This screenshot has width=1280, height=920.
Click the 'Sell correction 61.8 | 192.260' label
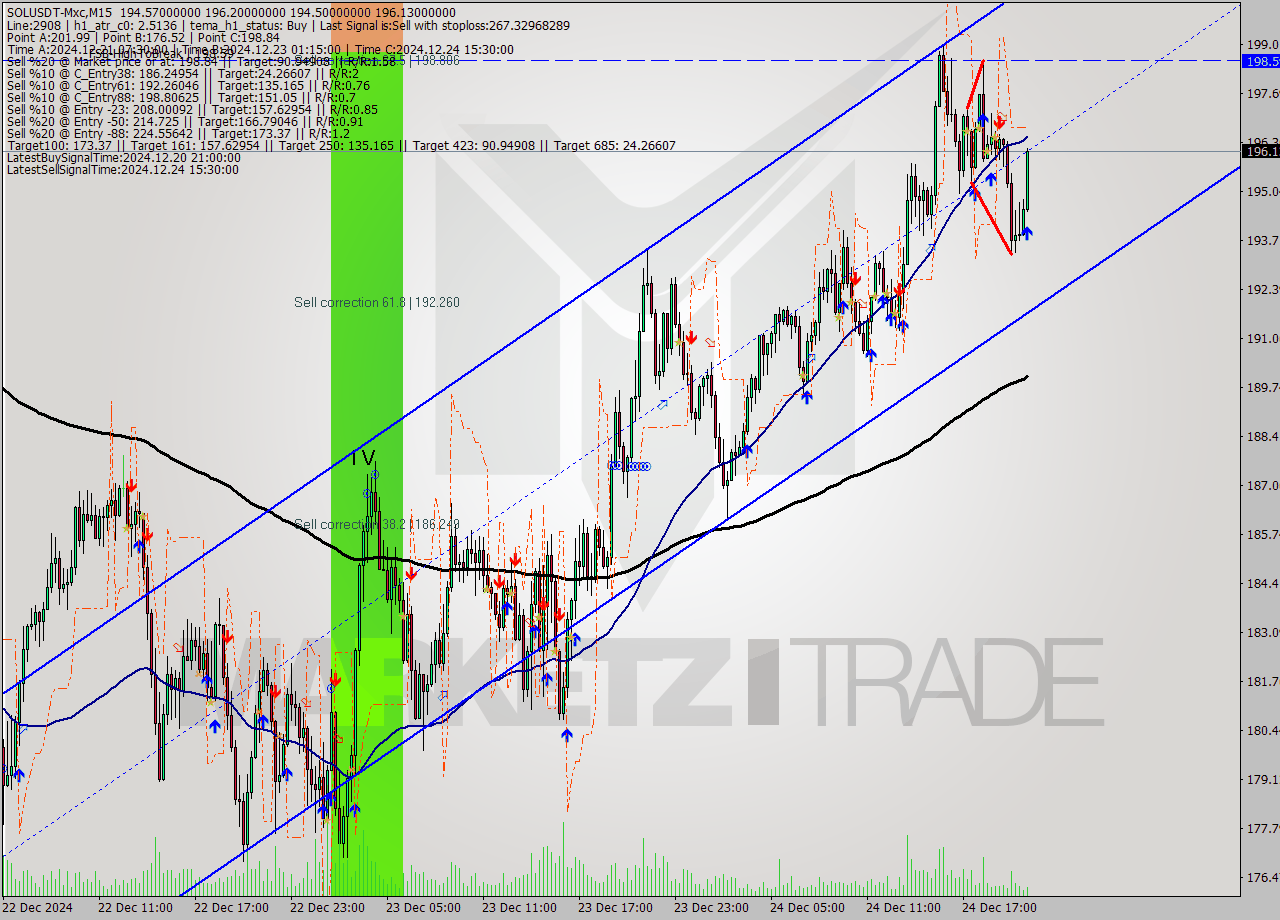click(377, 302)
